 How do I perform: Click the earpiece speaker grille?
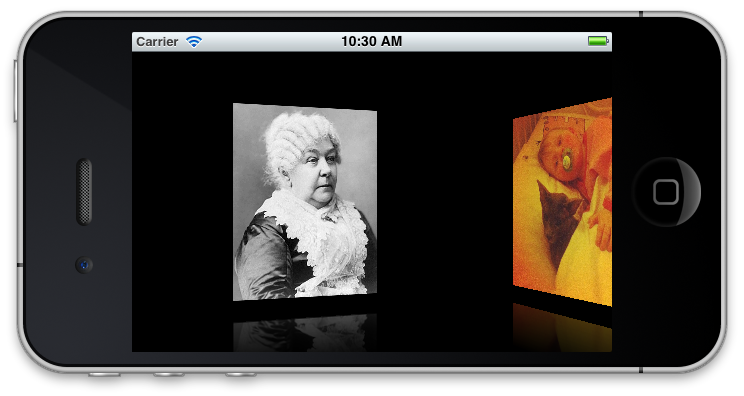pyautogui.click(x=84, y=192)
